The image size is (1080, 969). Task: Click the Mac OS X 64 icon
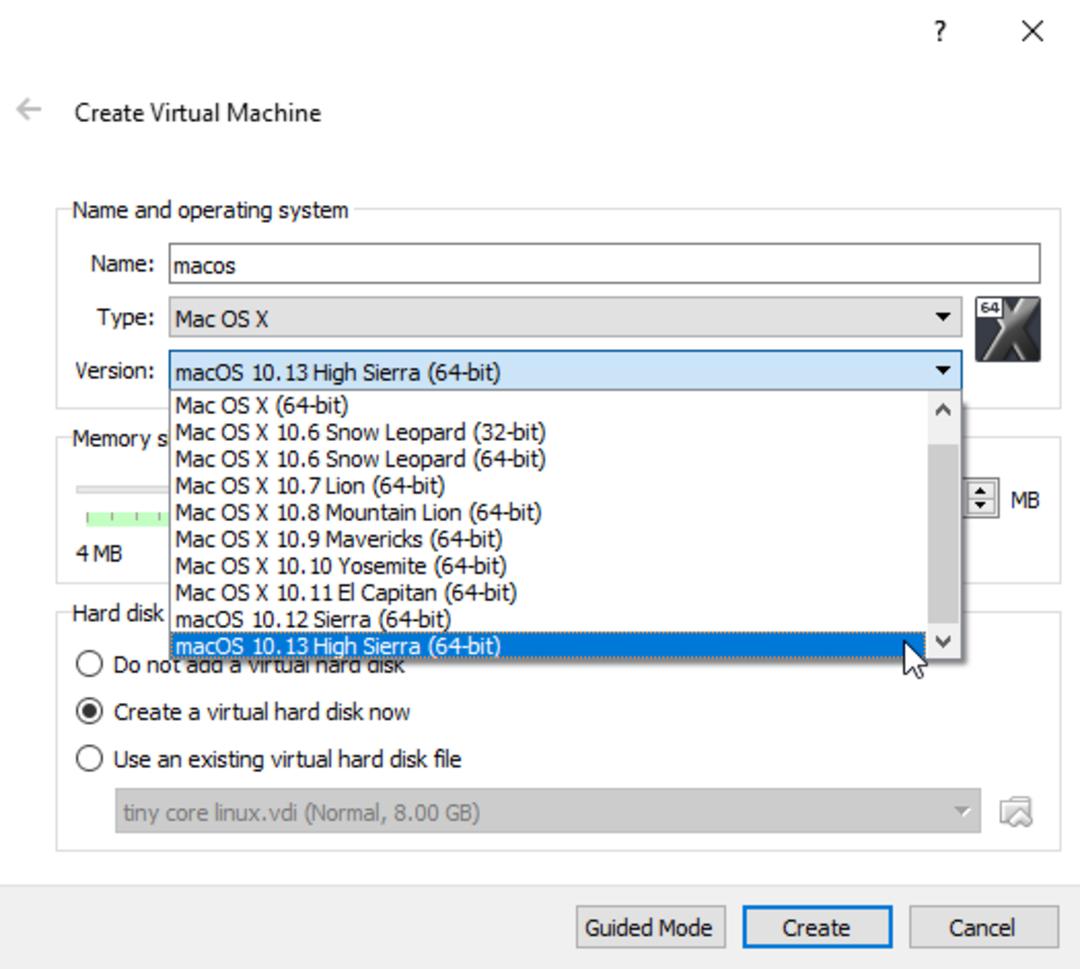click(x=1008, y=329)
